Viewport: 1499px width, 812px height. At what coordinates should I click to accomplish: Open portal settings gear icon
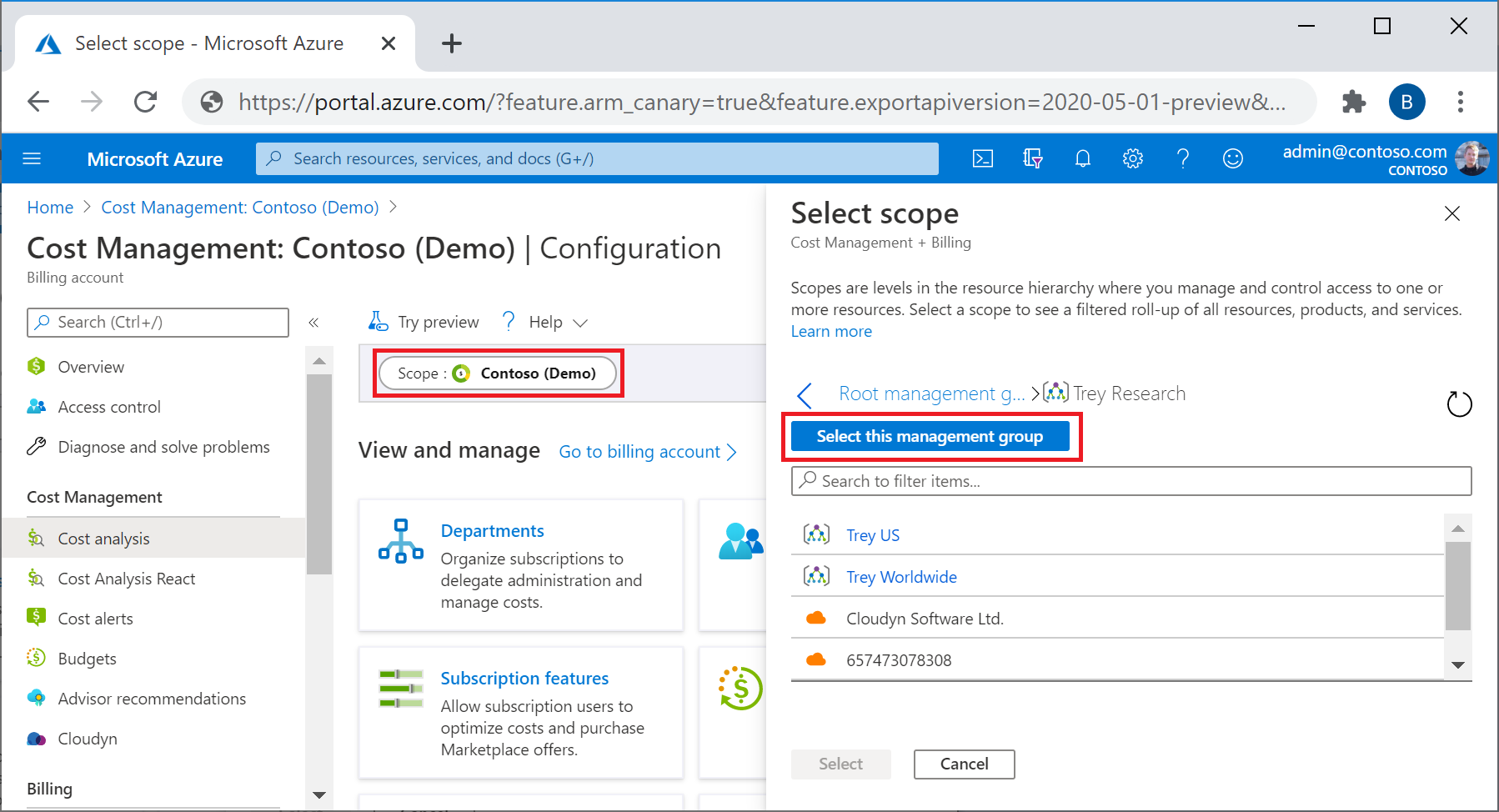[1132, 158]
